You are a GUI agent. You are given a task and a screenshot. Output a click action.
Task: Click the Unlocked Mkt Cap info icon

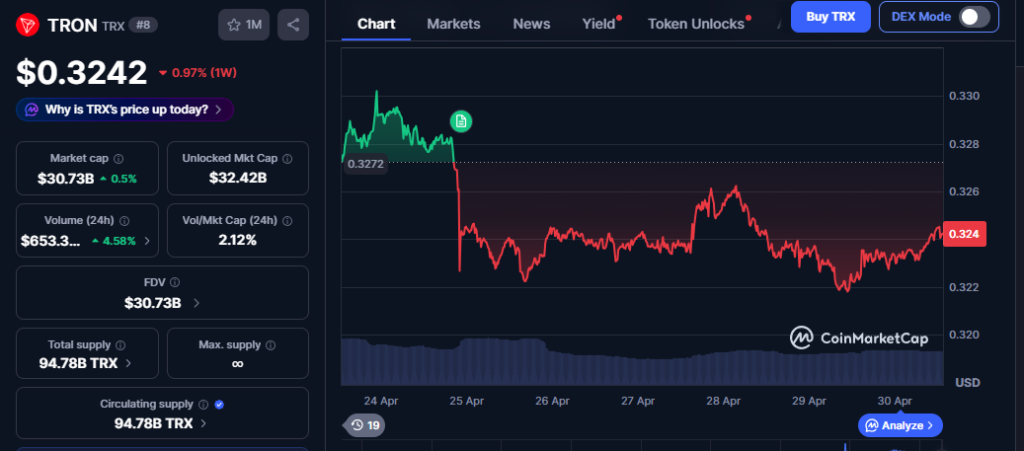coord(288,159)
